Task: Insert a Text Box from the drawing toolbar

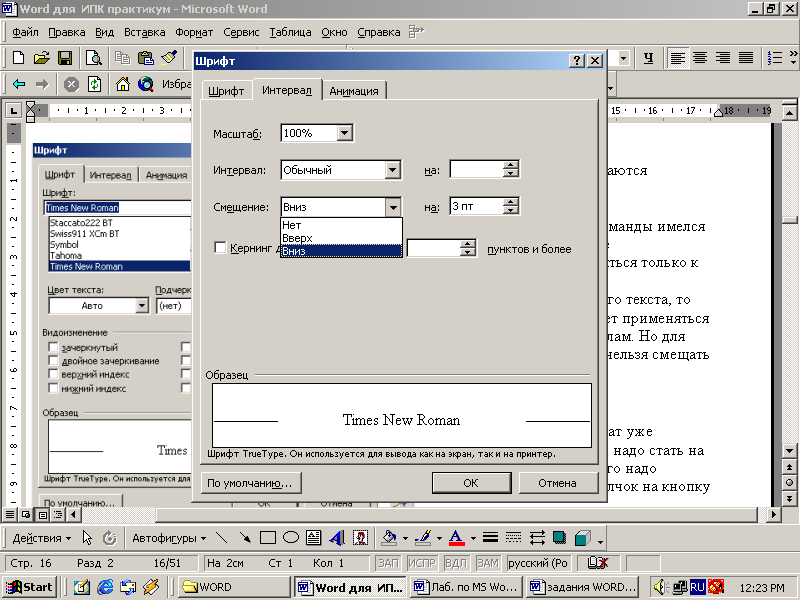Action: [313, 538]
